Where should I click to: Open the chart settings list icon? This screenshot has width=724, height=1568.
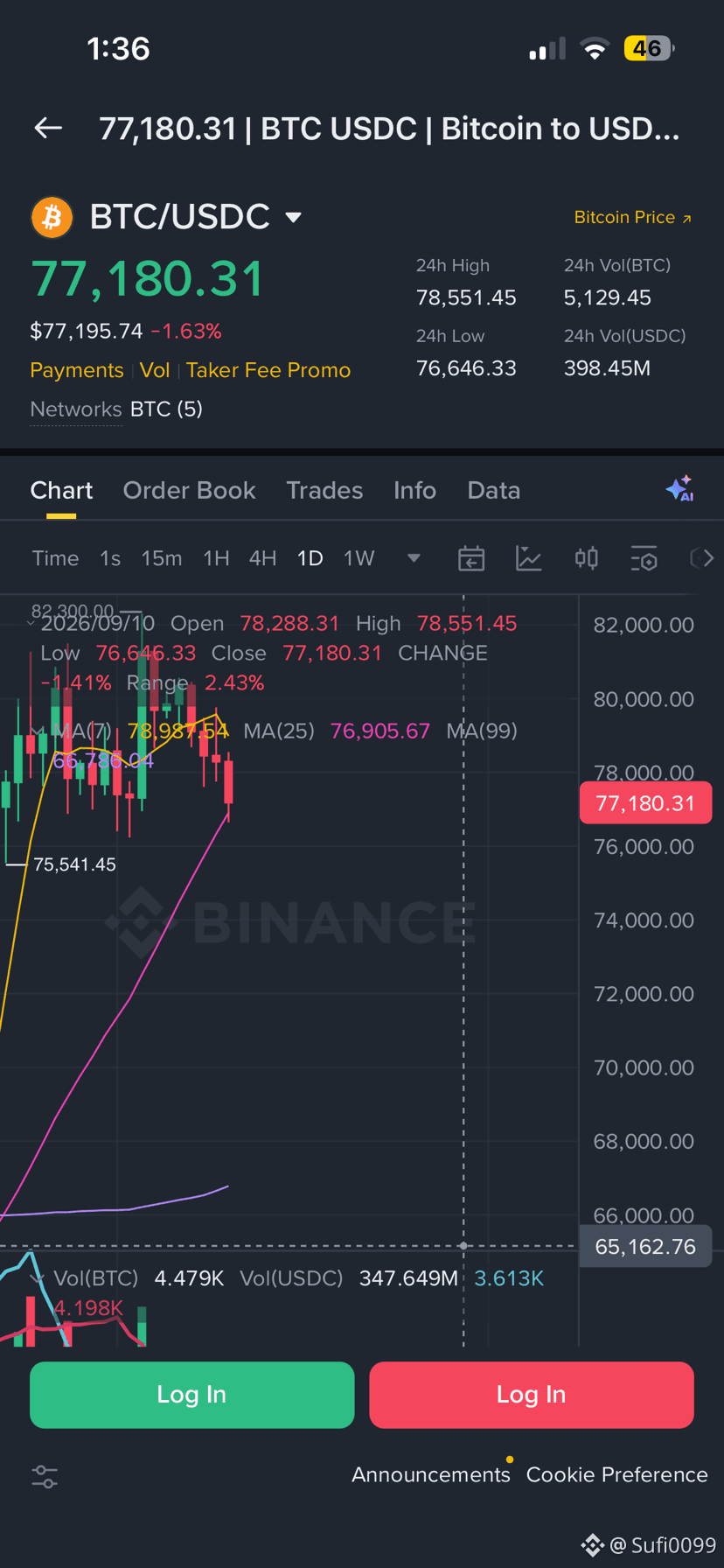point(644,558)
